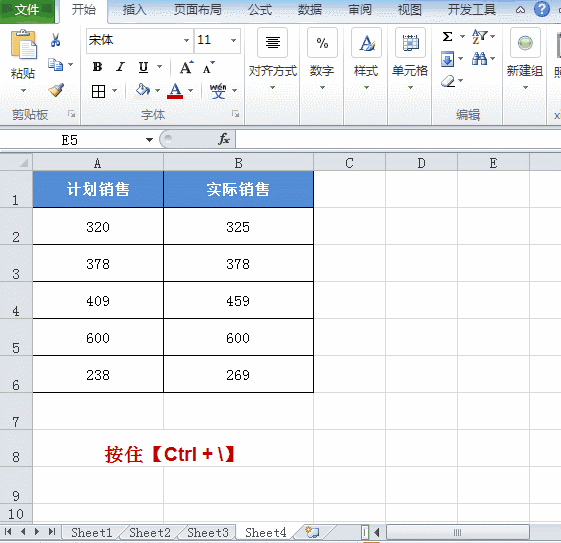Click the AutoSum sigma icon
The height and width of the screenshot is (543, 561).
(x=448, y=36)
